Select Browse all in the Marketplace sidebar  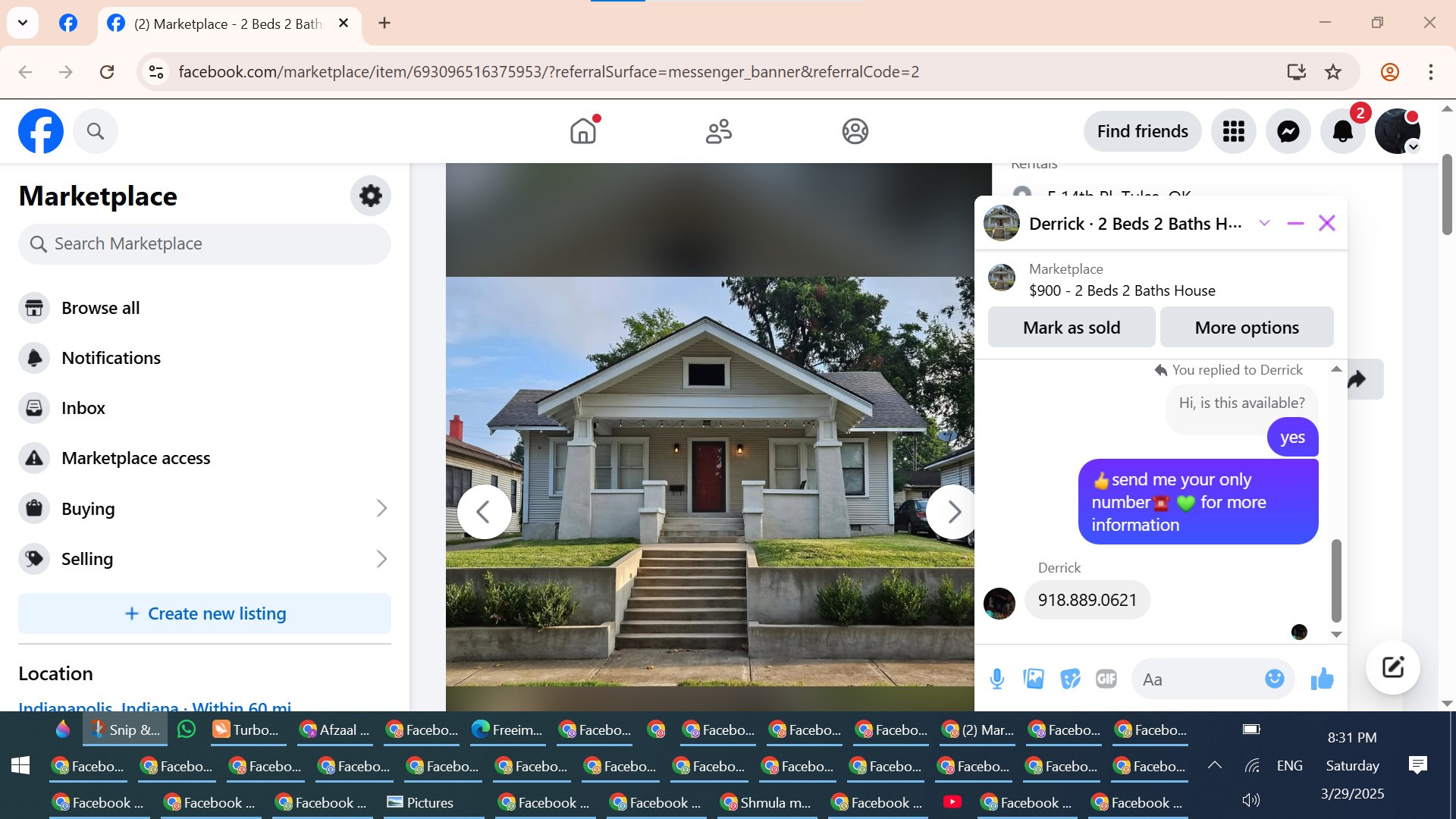pyautogui.click(x=100, y=308)
